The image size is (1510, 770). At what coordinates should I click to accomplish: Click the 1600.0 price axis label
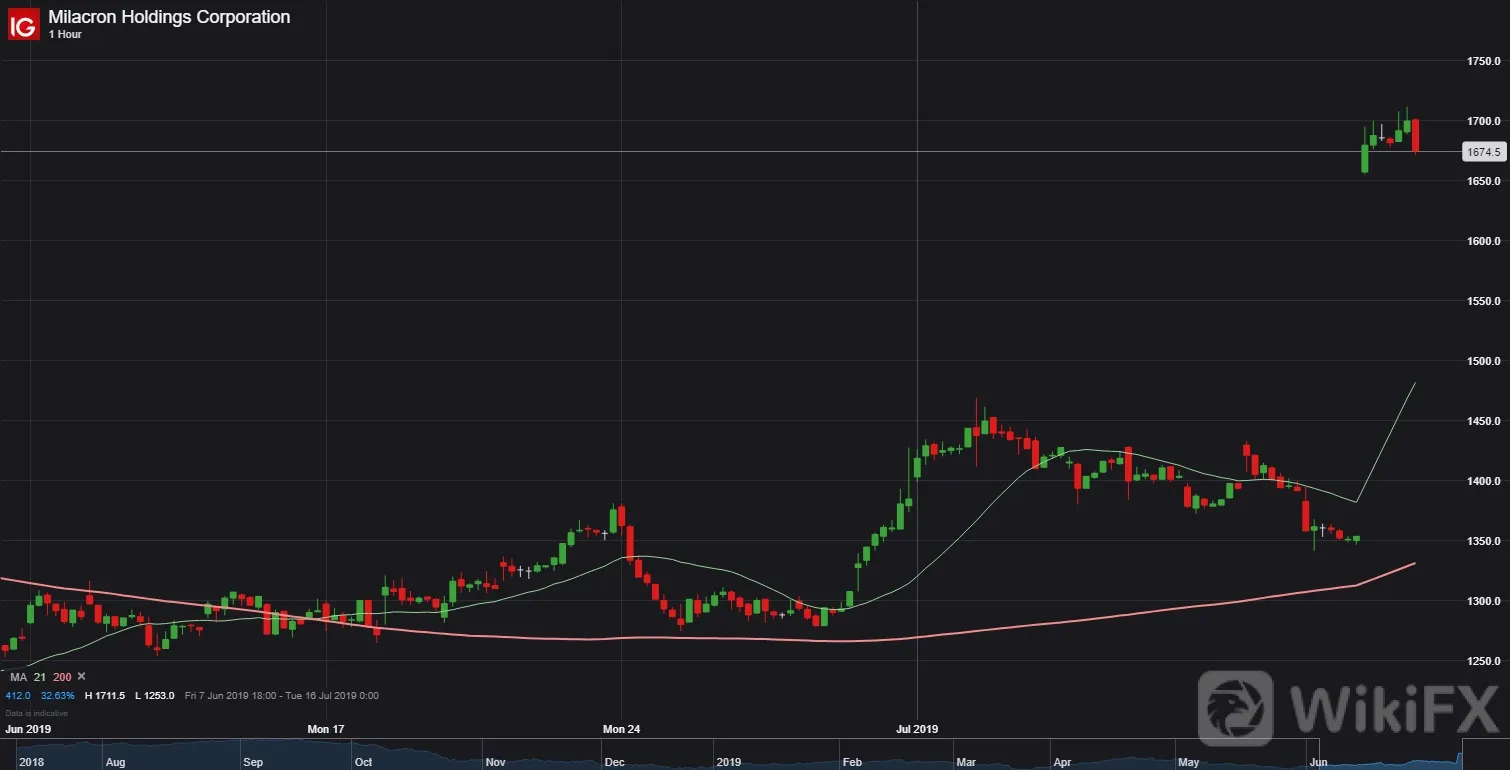click(1484, 242)
